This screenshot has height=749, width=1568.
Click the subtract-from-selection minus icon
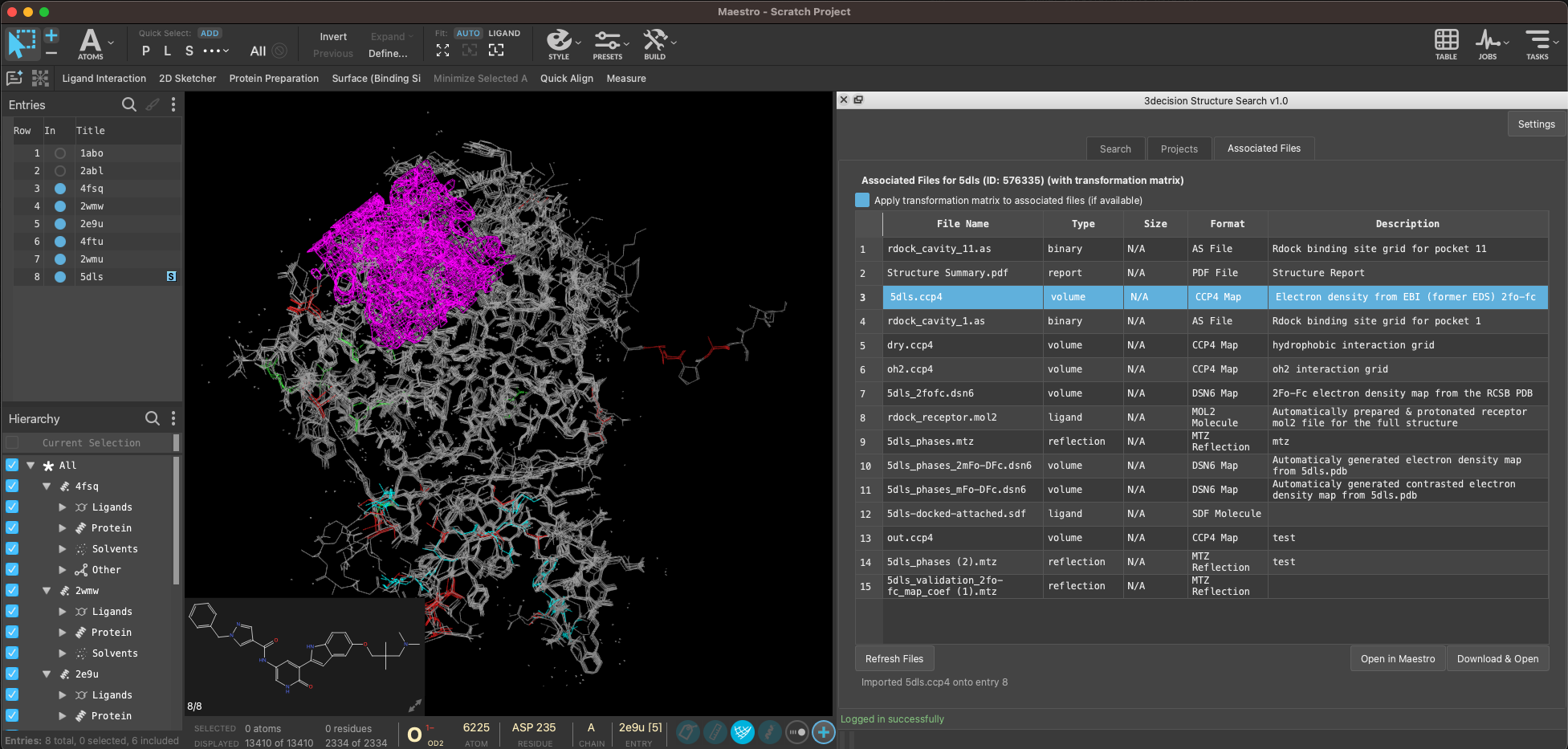point(51,53)
